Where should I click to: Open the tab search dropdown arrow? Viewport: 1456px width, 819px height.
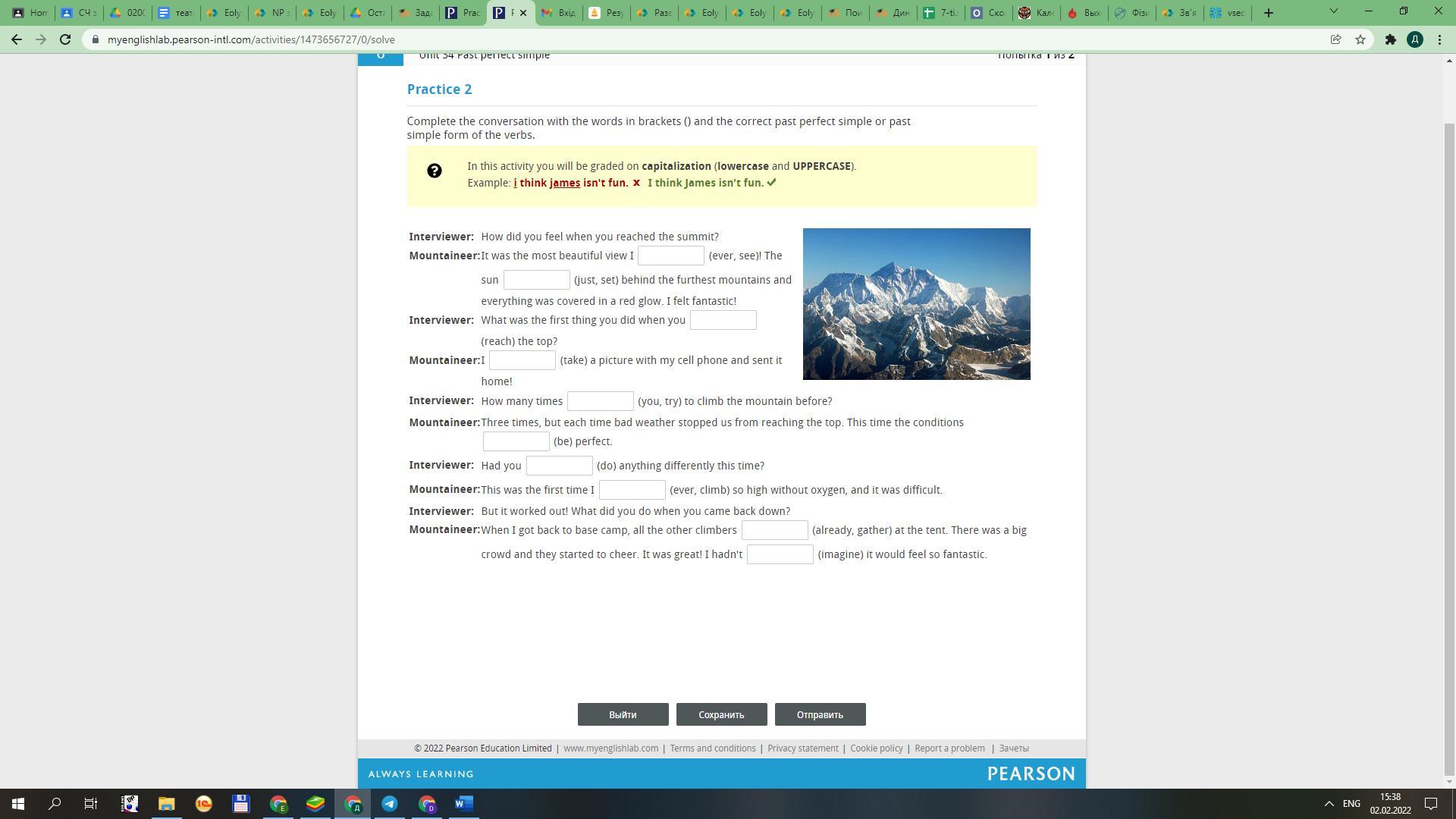tap(1334, 11)
